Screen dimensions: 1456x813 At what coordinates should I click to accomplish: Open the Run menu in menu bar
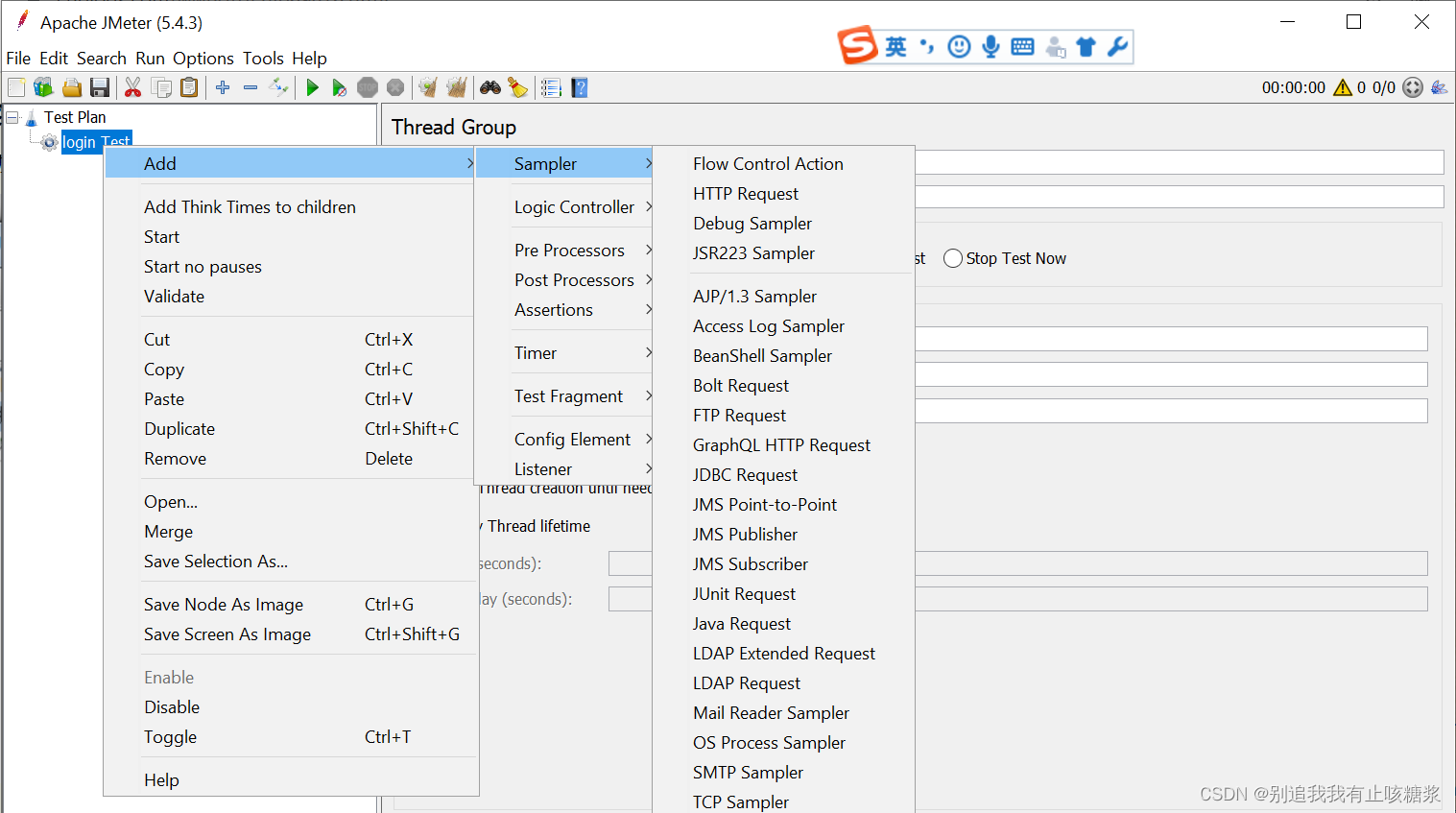[x=150, y=59]
